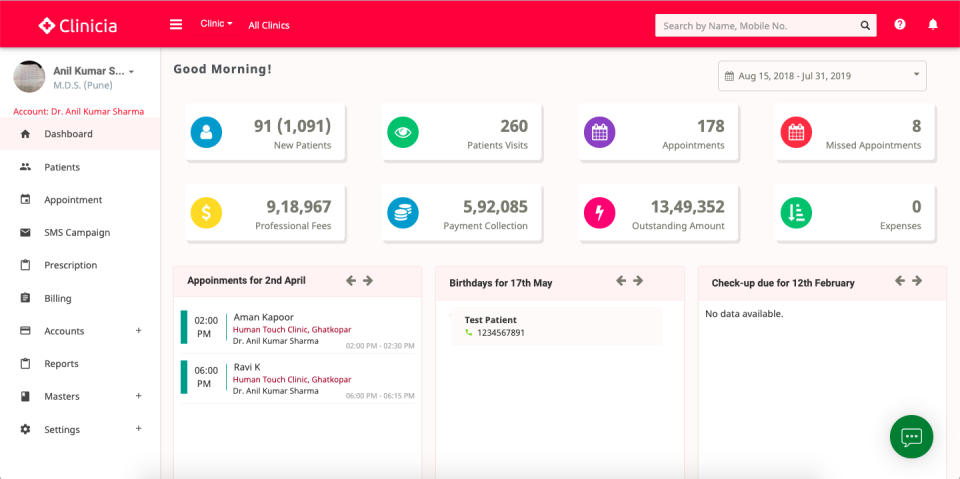Go to next day in Appointments panel

[368, 281]
